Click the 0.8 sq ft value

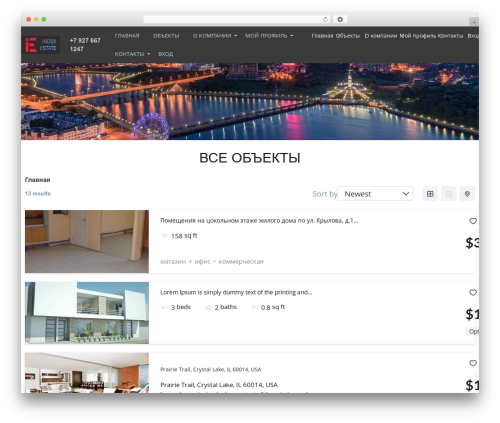(x=273, y=307)
